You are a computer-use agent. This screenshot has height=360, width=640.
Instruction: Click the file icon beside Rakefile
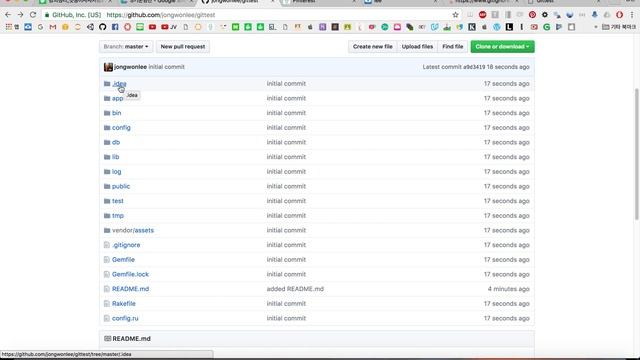coord(107,304)
